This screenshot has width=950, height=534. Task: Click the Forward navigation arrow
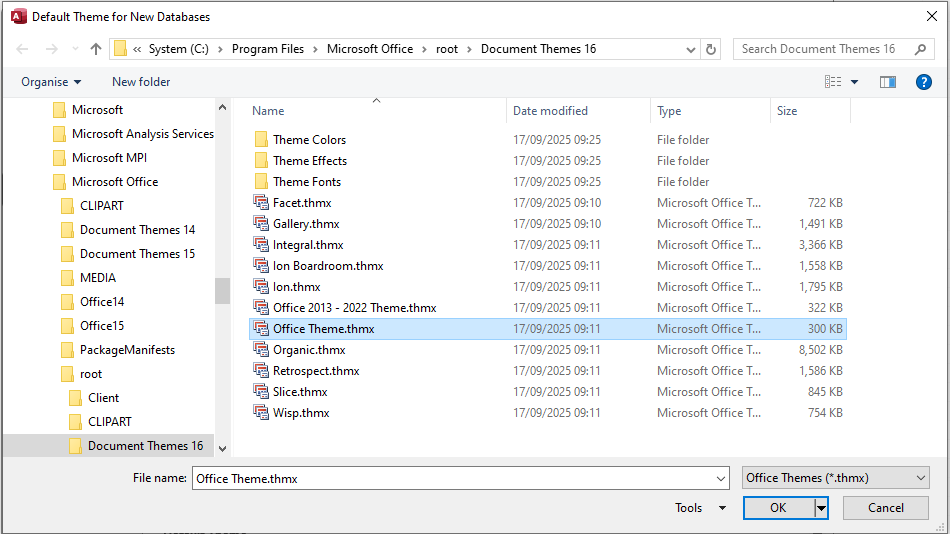tap(51, 49)
